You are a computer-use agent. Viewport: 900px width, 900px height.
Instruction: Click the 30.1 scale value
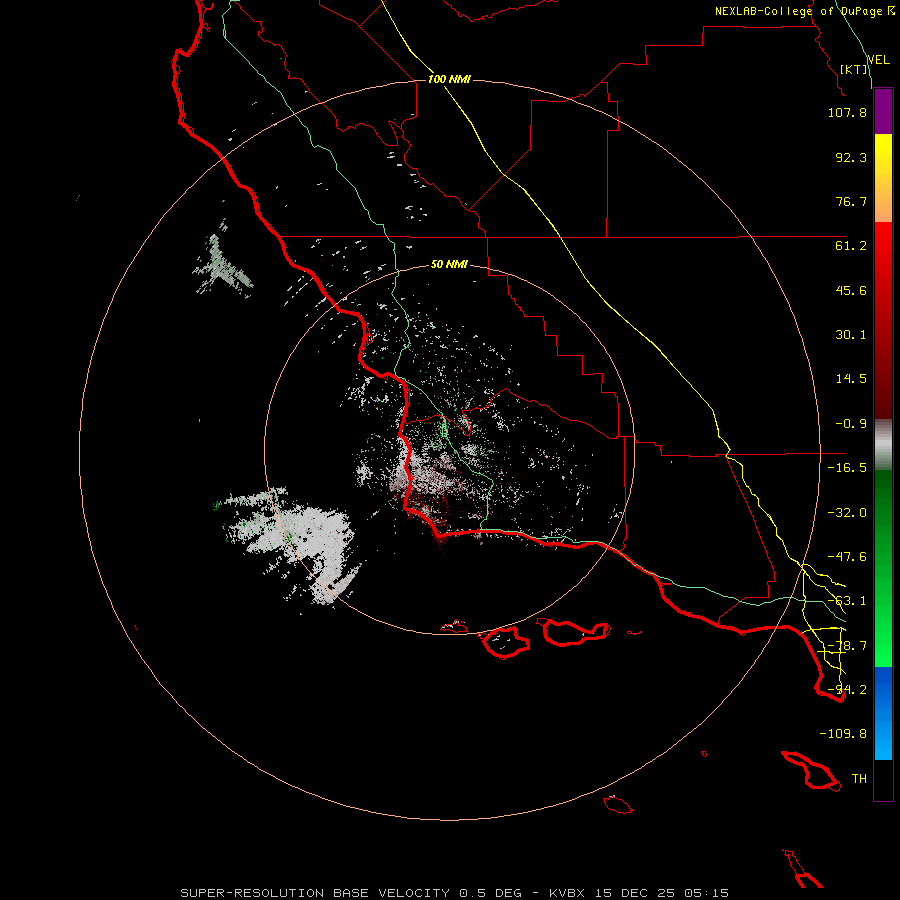(x=851, y=335)
